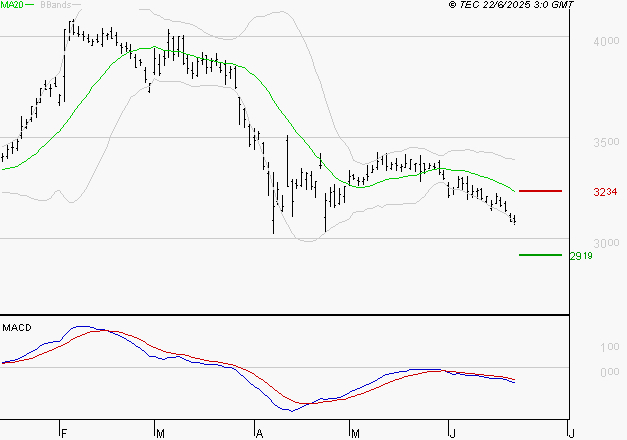Select the MACD indicator panel label
Viewport: 627px width, 440px height.
click(16, 327)
